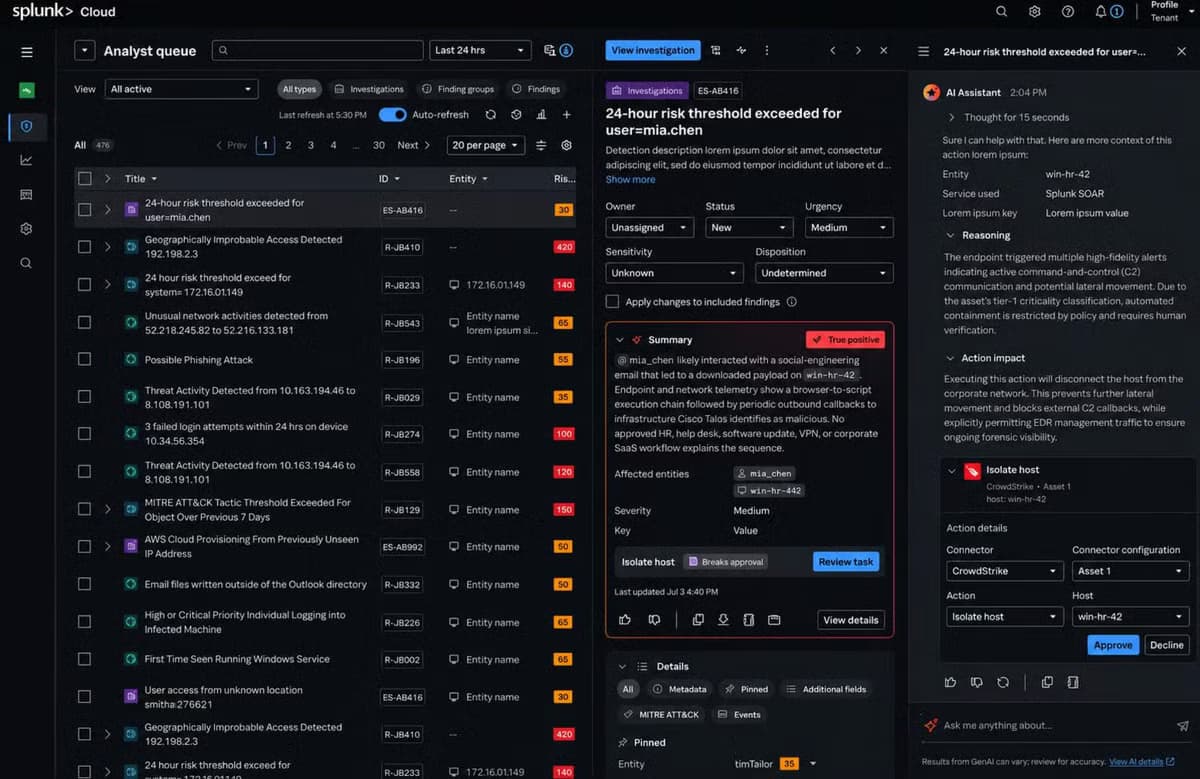
Task: Thumbs down the Summary card
Action: (x=654, y=620)
